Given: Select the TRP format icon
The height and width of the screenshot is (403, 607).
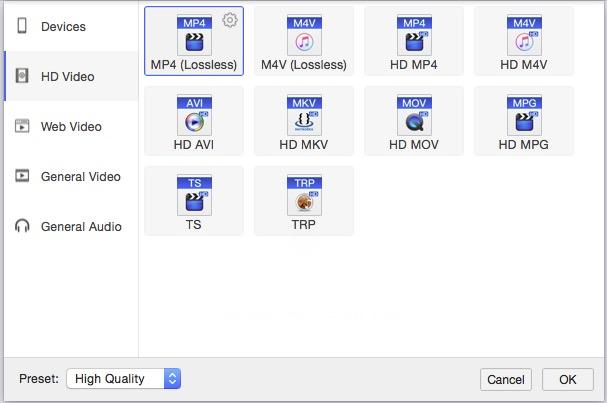Looking at the screenshot, I should (x=304, y=195).
